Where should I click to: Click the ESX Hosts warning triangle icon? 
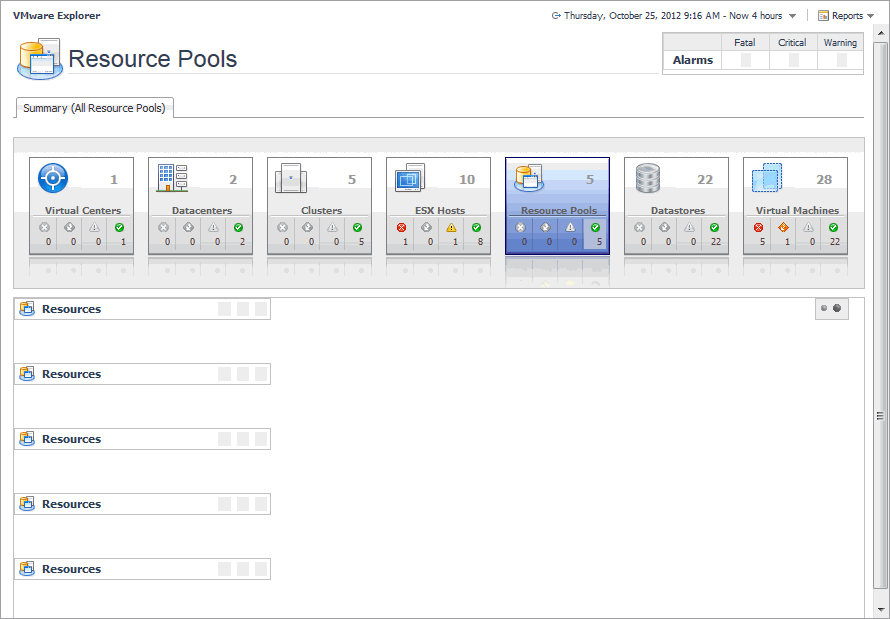(x=451, y=227)
